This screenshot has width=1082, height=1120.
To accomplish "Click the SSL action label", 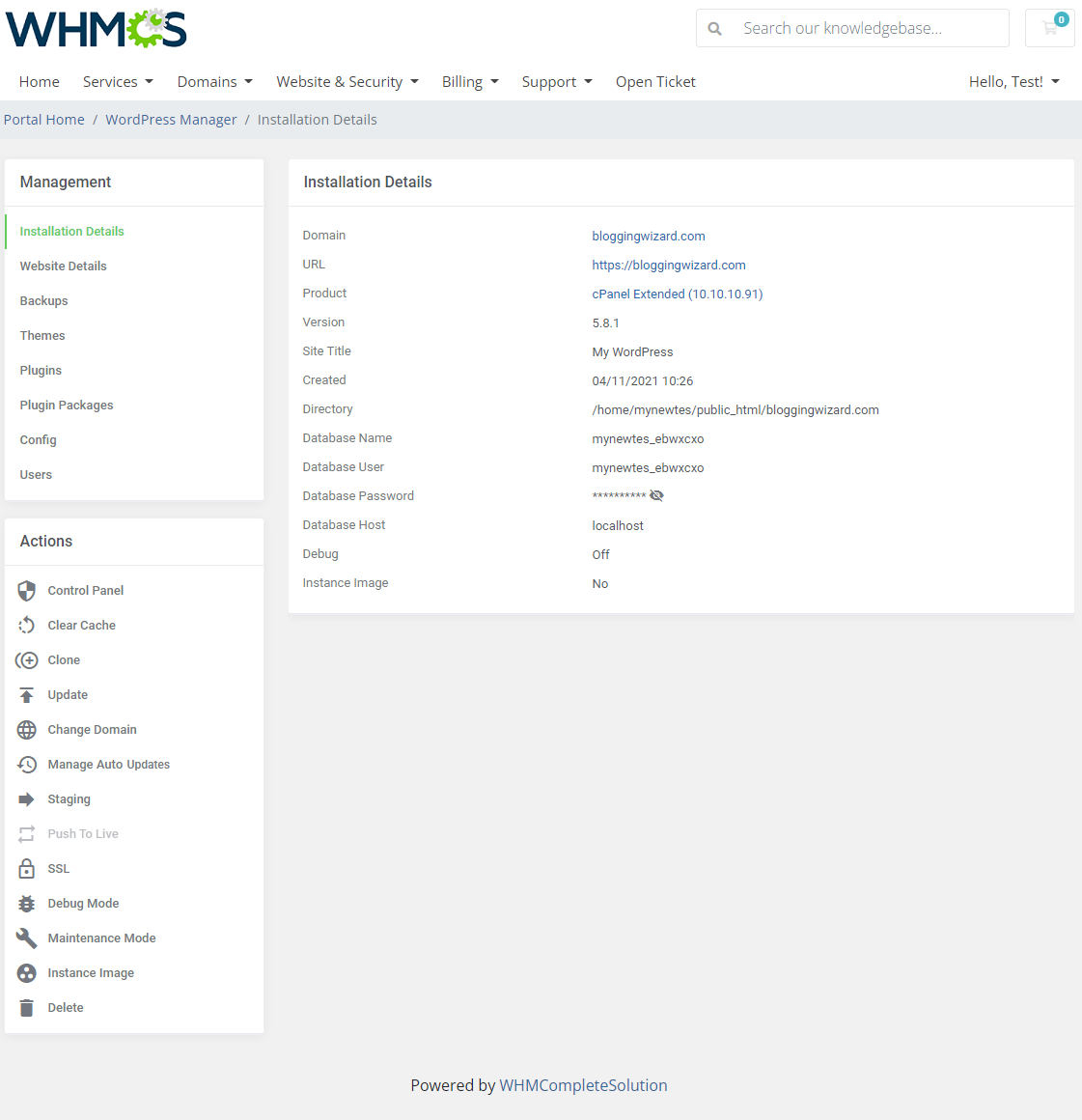I will tap(59, 869).
